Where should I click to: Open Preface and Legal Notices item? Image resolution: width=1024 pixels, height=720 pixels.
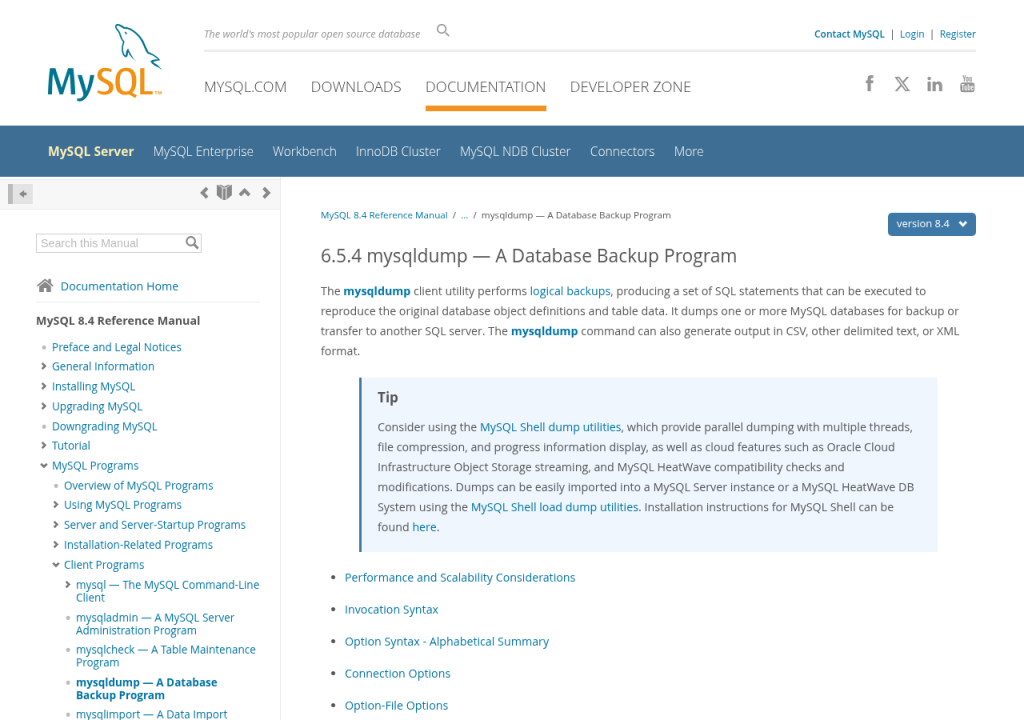pos(116,347)
